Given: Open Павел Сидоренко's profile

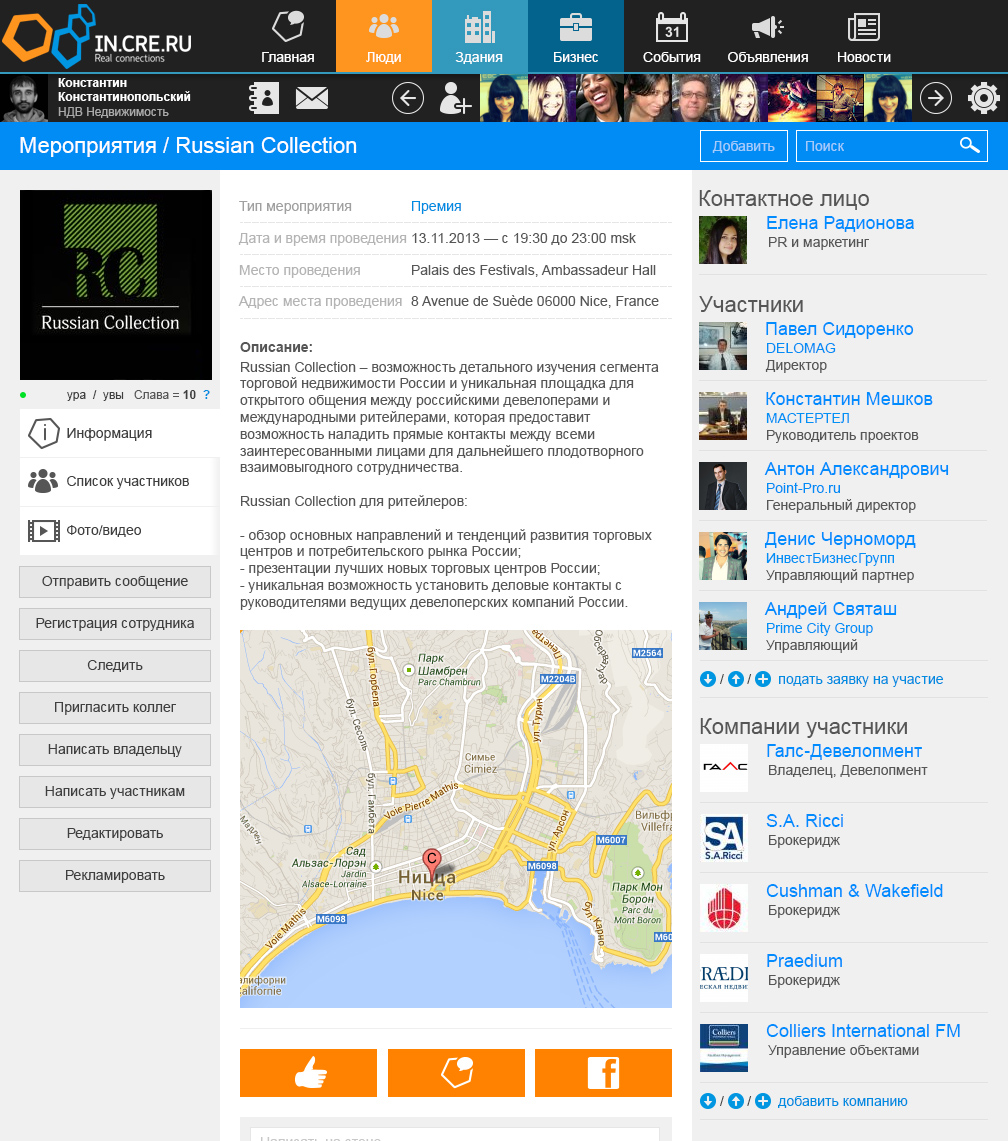Looking at the screenshot, I should click(x=839, y=329).
